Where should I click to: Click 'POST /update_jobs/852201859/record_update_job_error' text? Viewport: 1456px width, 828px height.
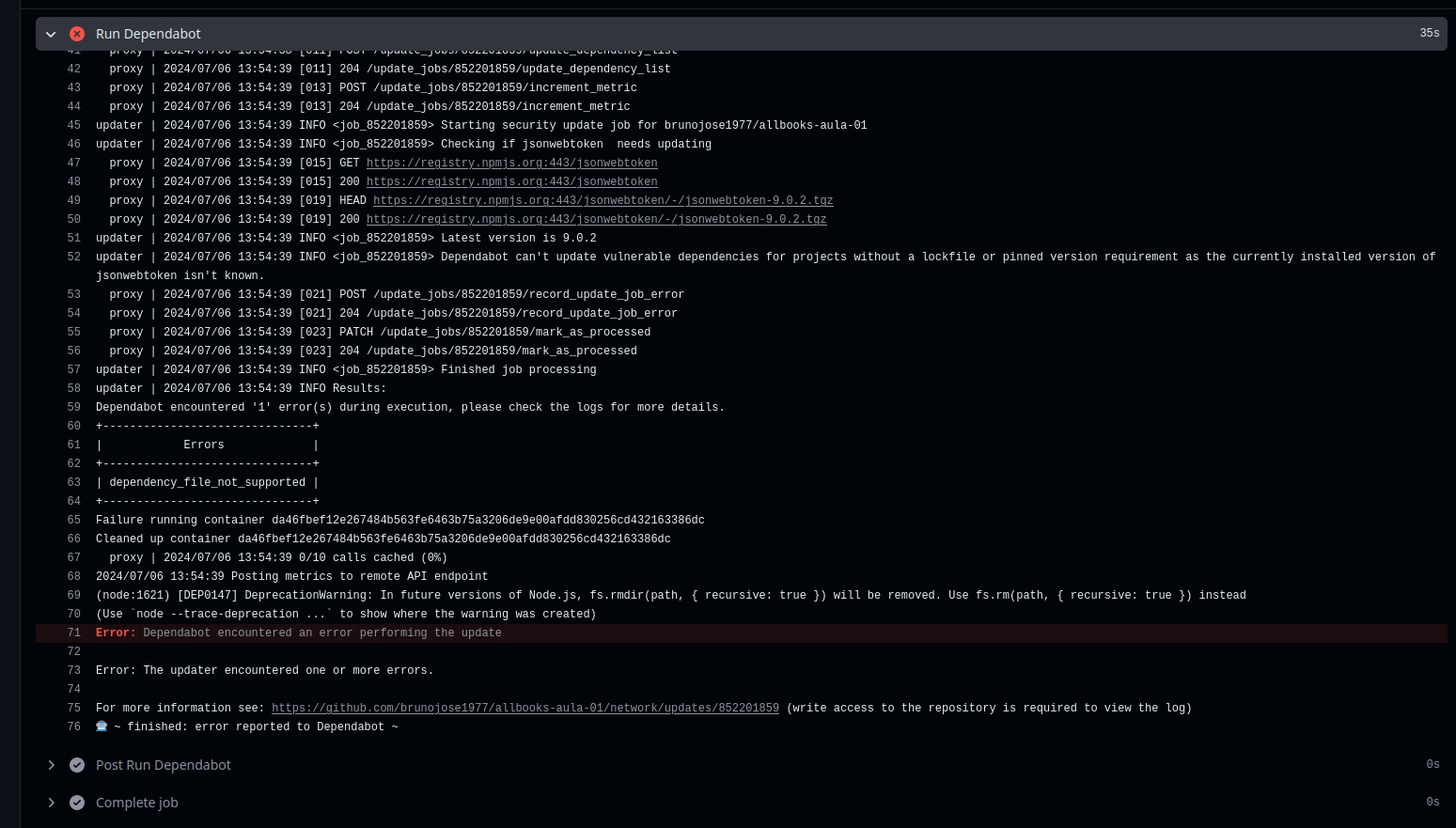click(x=512, y=294)
